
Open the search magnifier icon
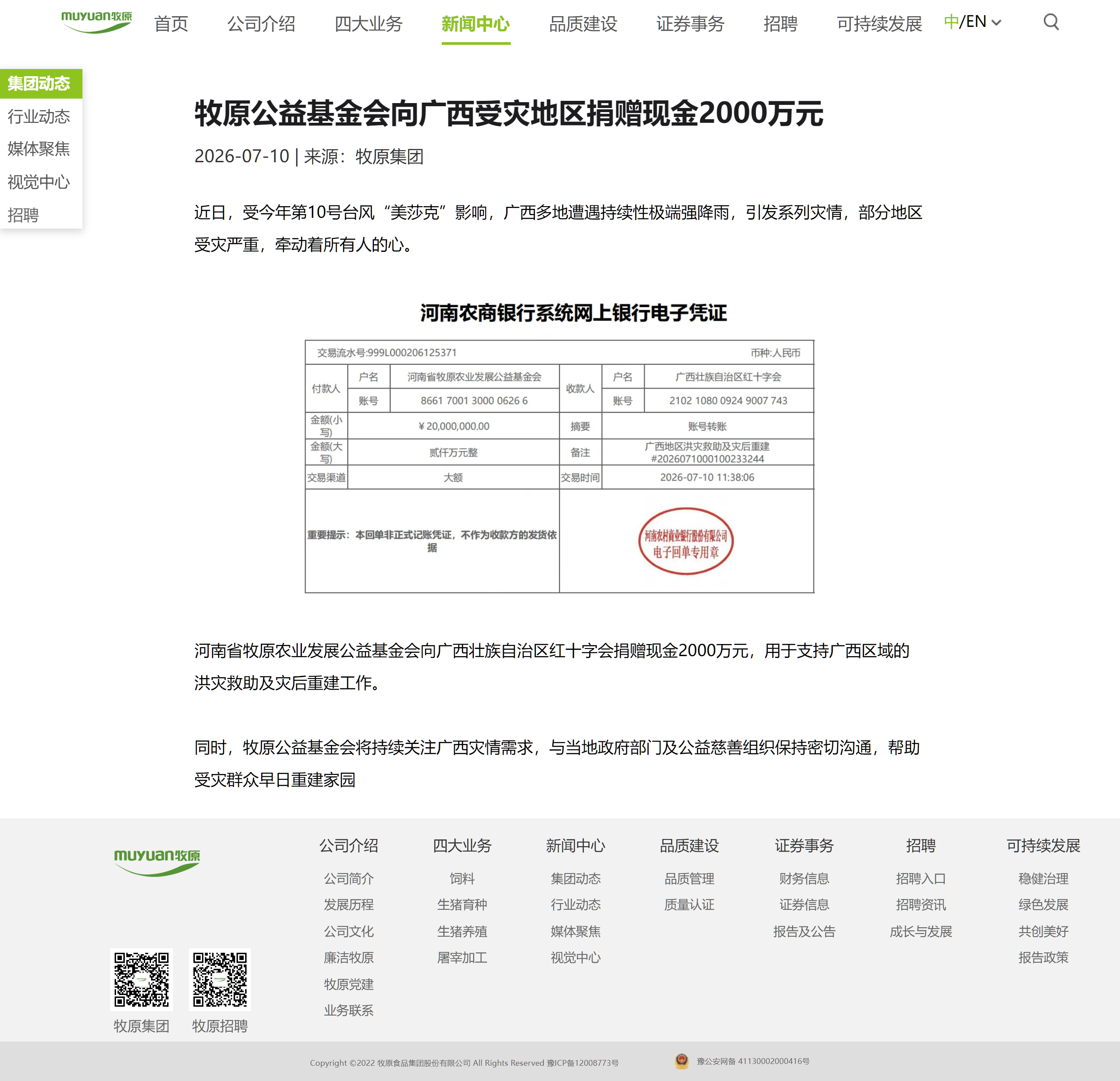coord(1051,22)
